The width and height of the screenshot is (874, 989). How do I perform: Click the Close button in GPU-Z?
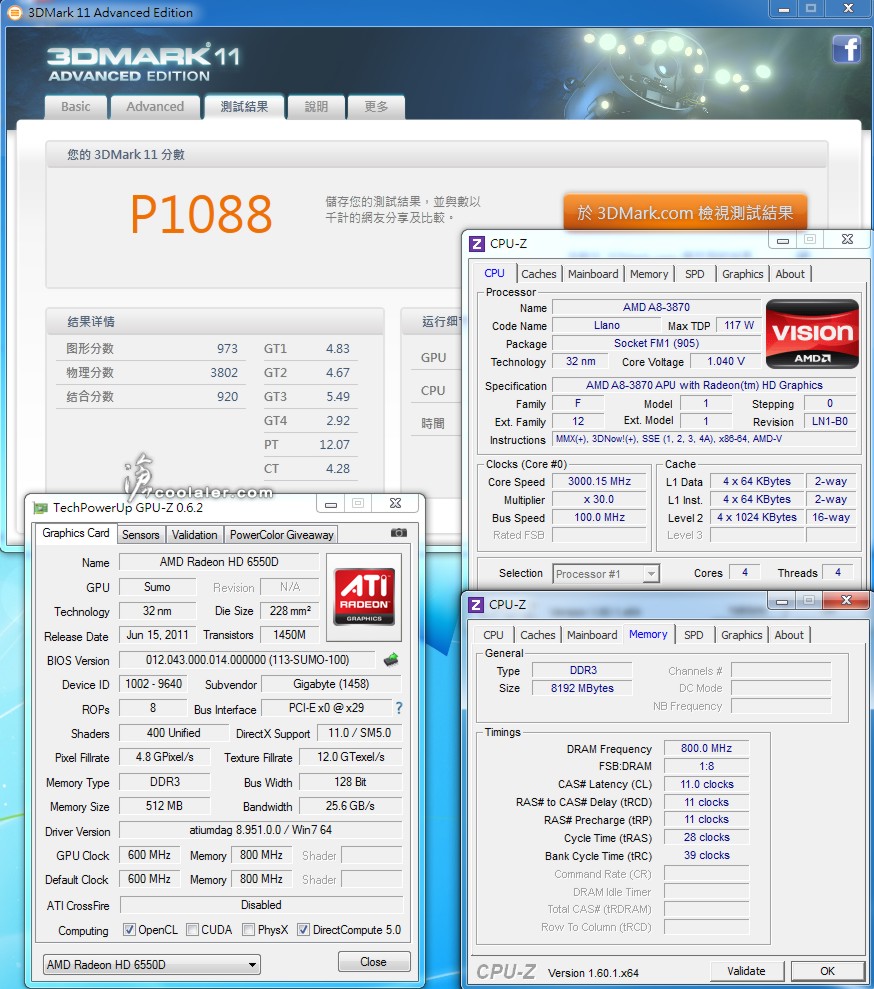pos(374,962)
